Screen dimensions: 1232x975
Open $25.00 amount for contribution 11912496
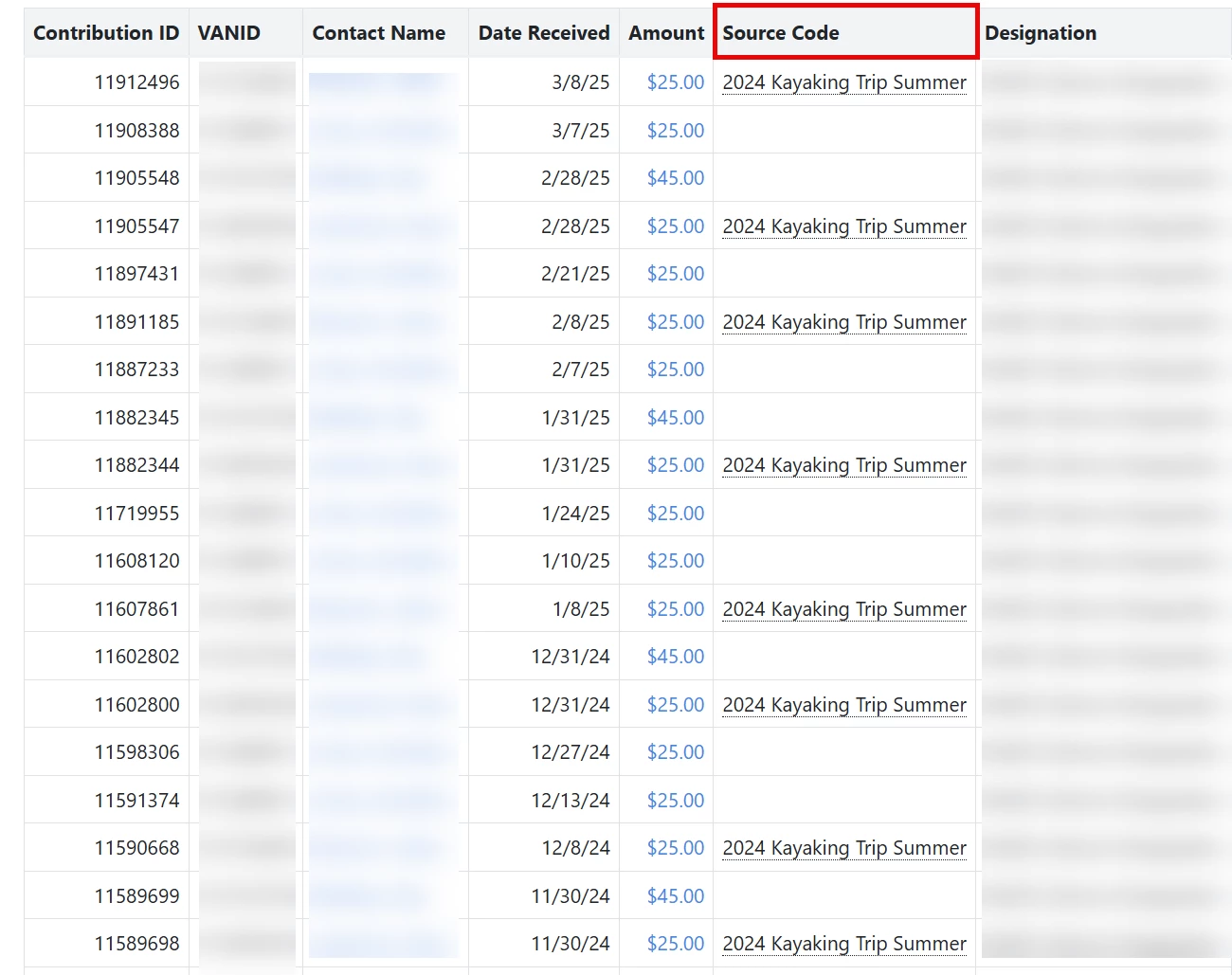(676, 82)
